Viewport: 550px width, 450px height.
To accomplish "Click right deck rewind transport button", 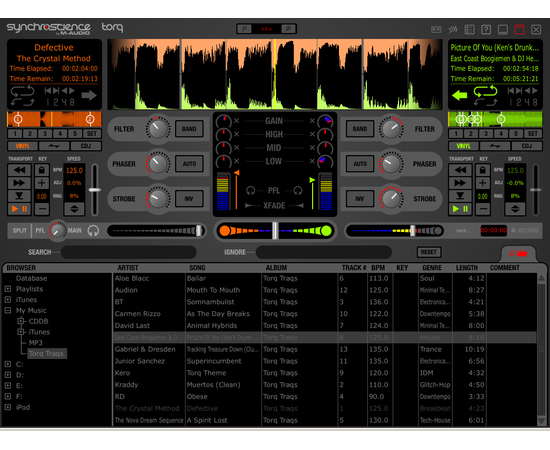I will (x=460, y=170).
